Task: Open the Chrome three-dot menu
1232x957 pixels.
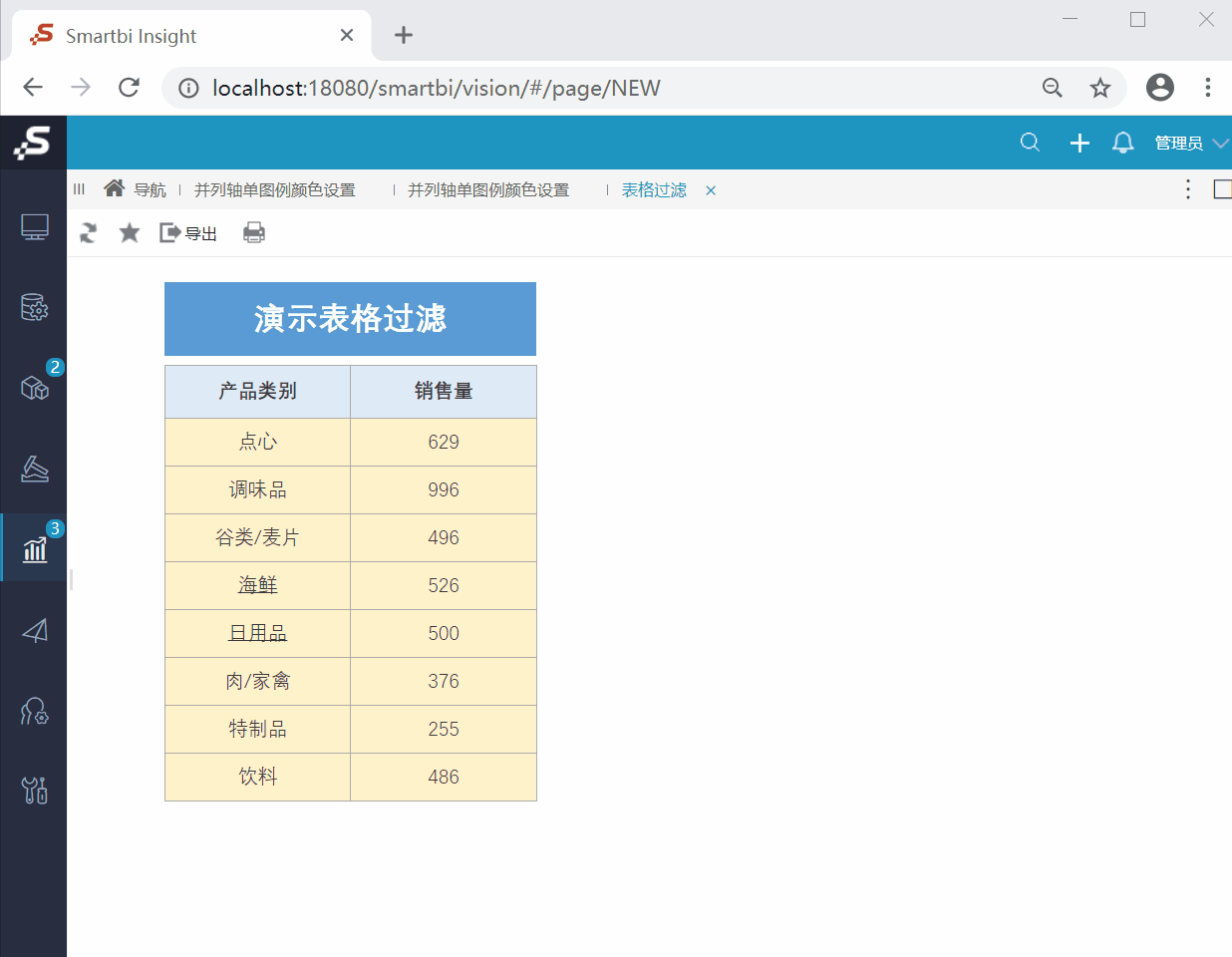Action: (x=1207, y=88)
